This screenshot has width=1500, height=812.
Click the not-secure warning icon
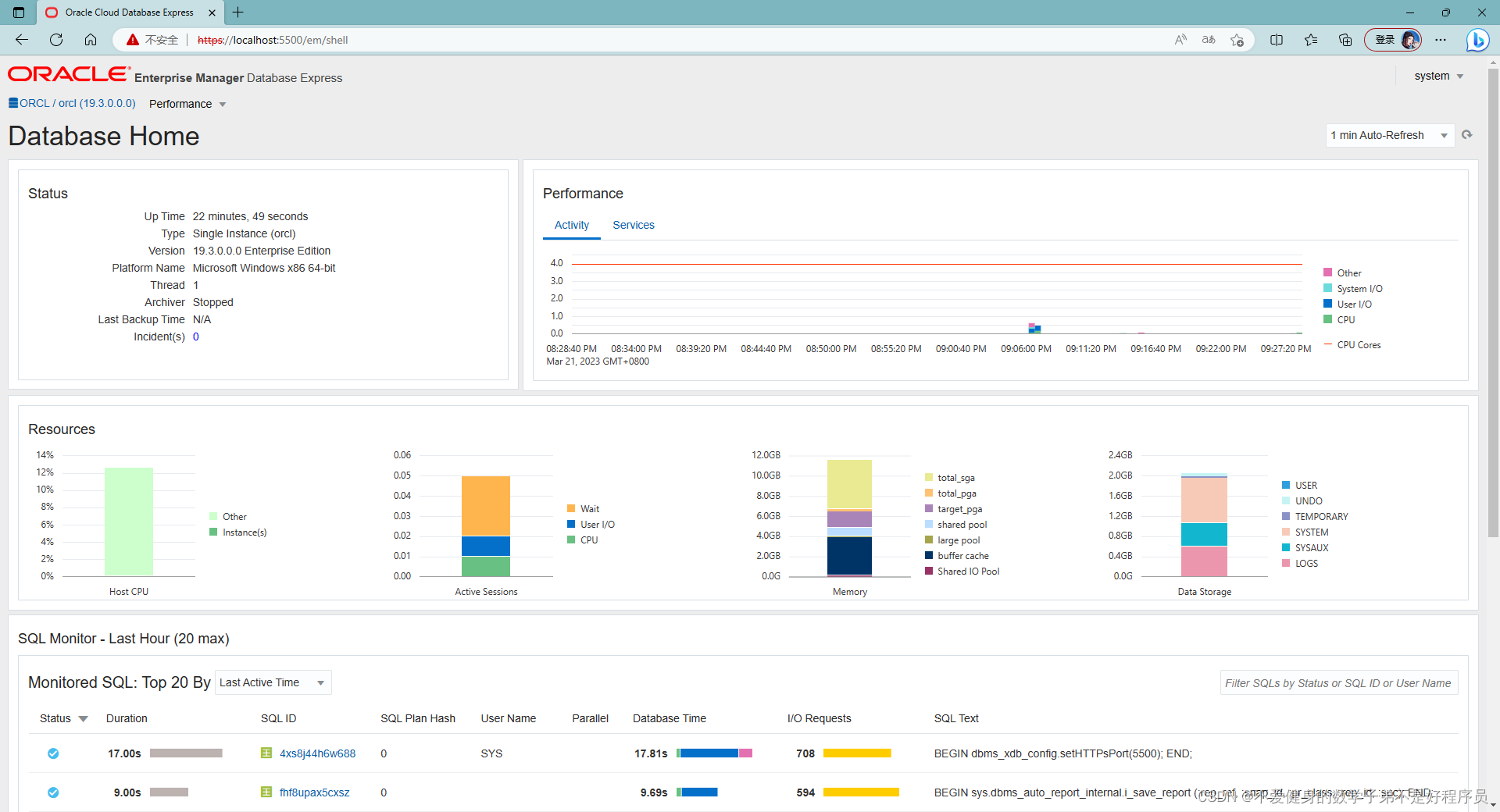(x=133, y=40)
